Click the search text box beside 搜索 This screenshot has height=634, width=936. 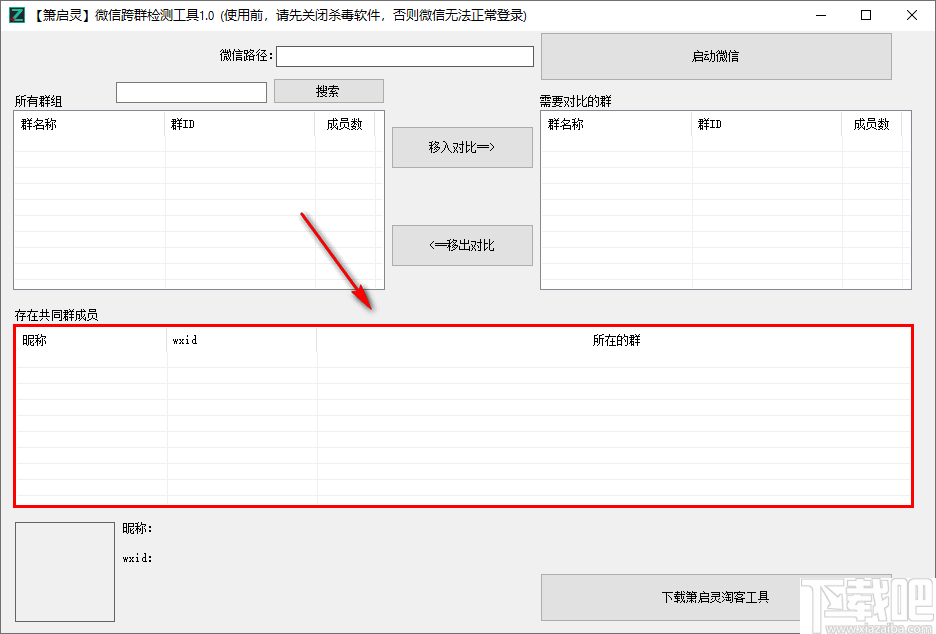[x=191, y=91]
